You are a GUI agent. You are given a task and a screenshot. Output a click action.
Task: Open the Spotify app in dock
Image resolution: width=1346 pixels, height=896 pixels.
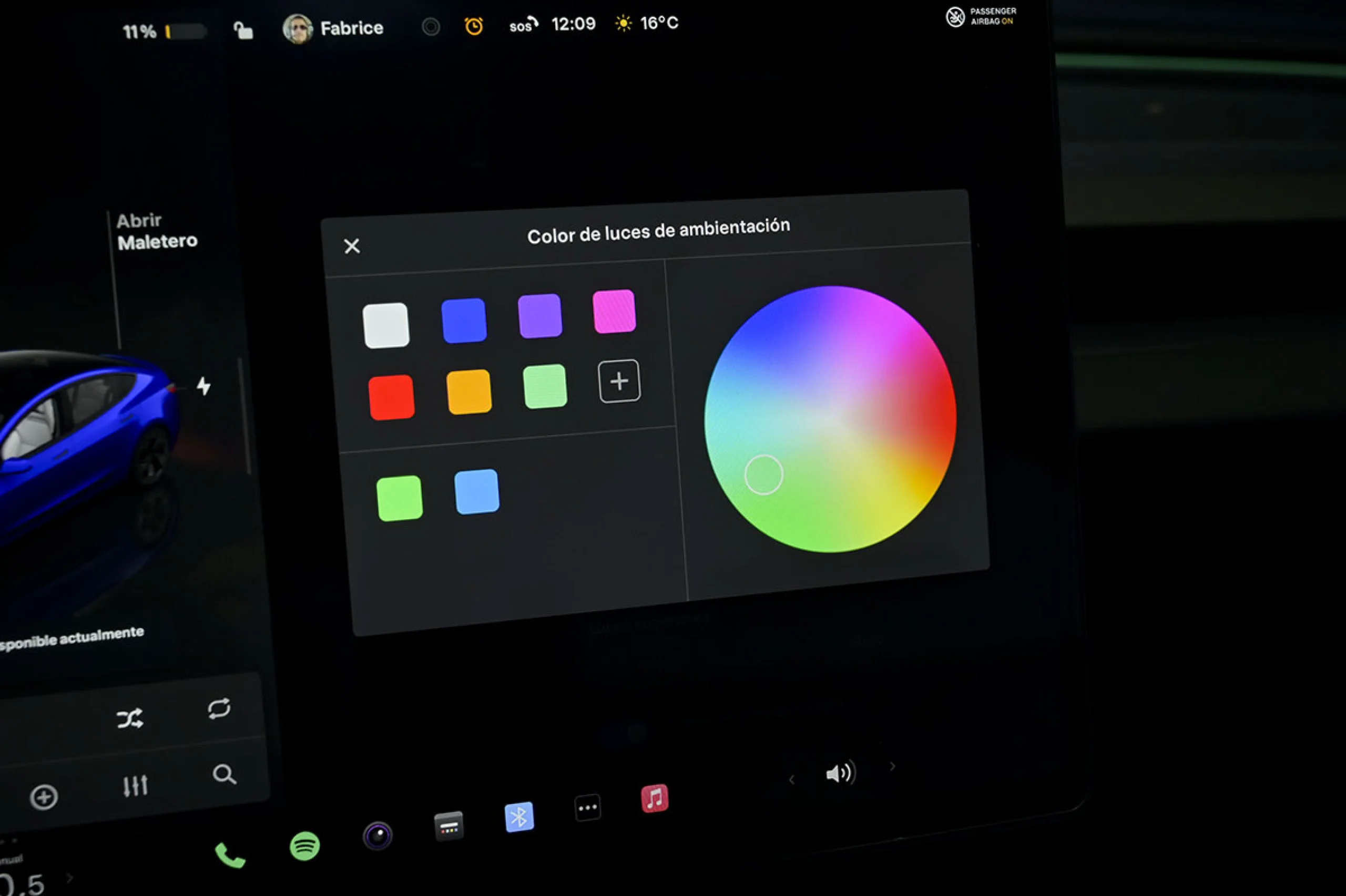coord(304,846)
